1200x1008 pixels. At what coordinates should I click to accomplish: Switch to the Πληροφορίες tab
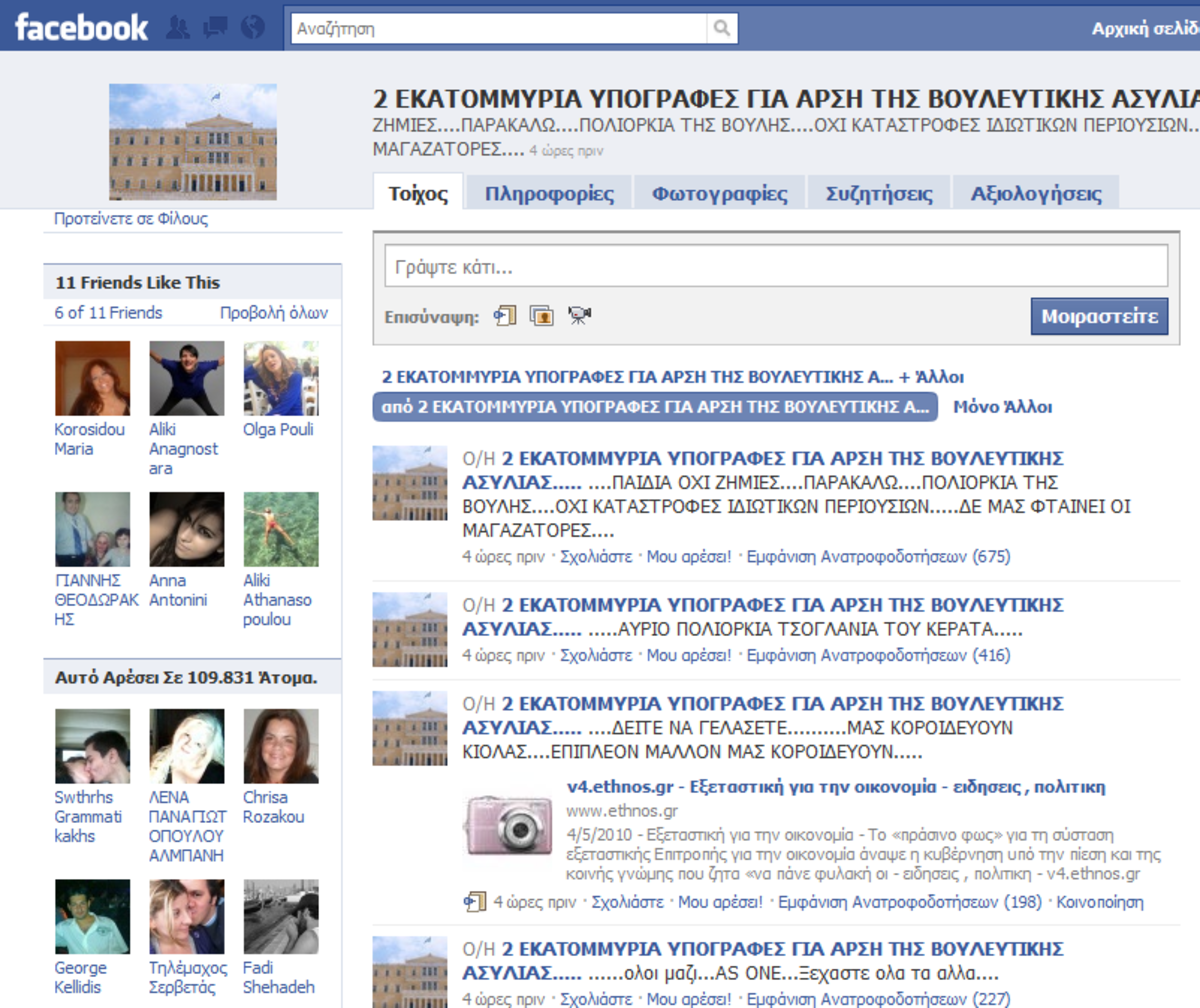coord(549,193)
